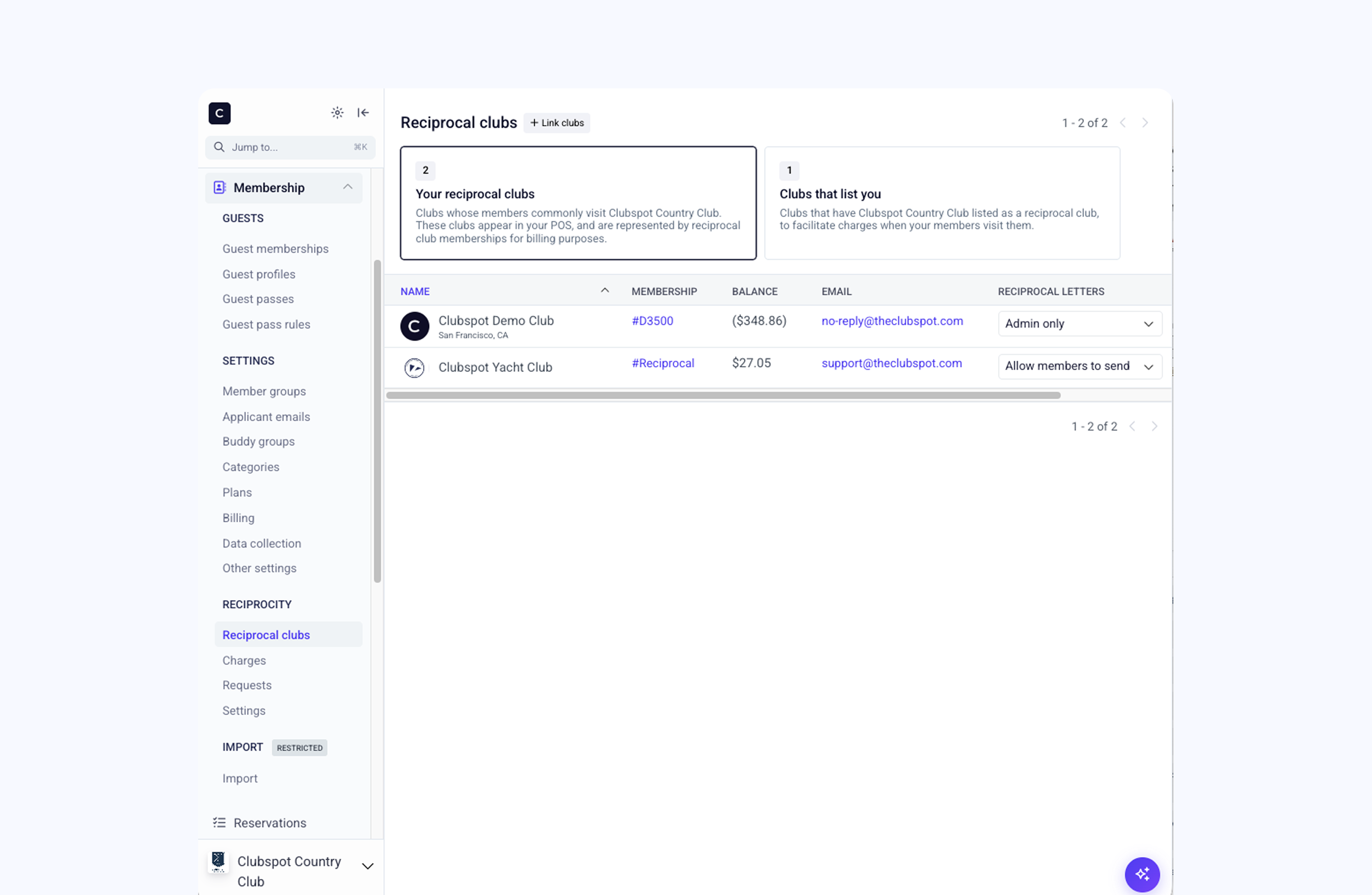Click no-reply@theclubspot.com email link
Screen dimensions: 1372x895
tap(892, 321)
